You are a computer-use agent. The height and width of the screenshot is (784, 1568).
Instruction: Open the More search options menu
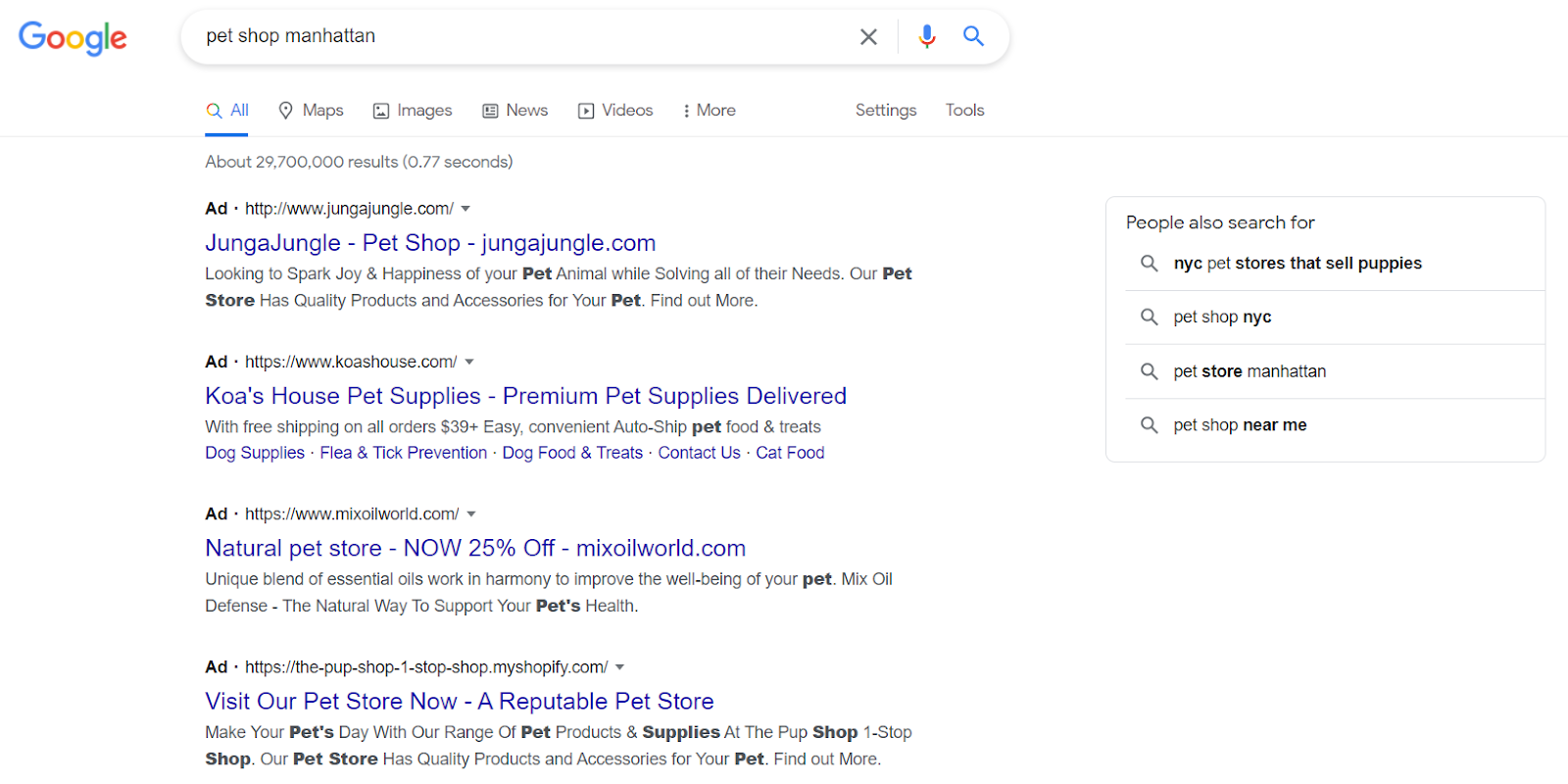(709, 111)
